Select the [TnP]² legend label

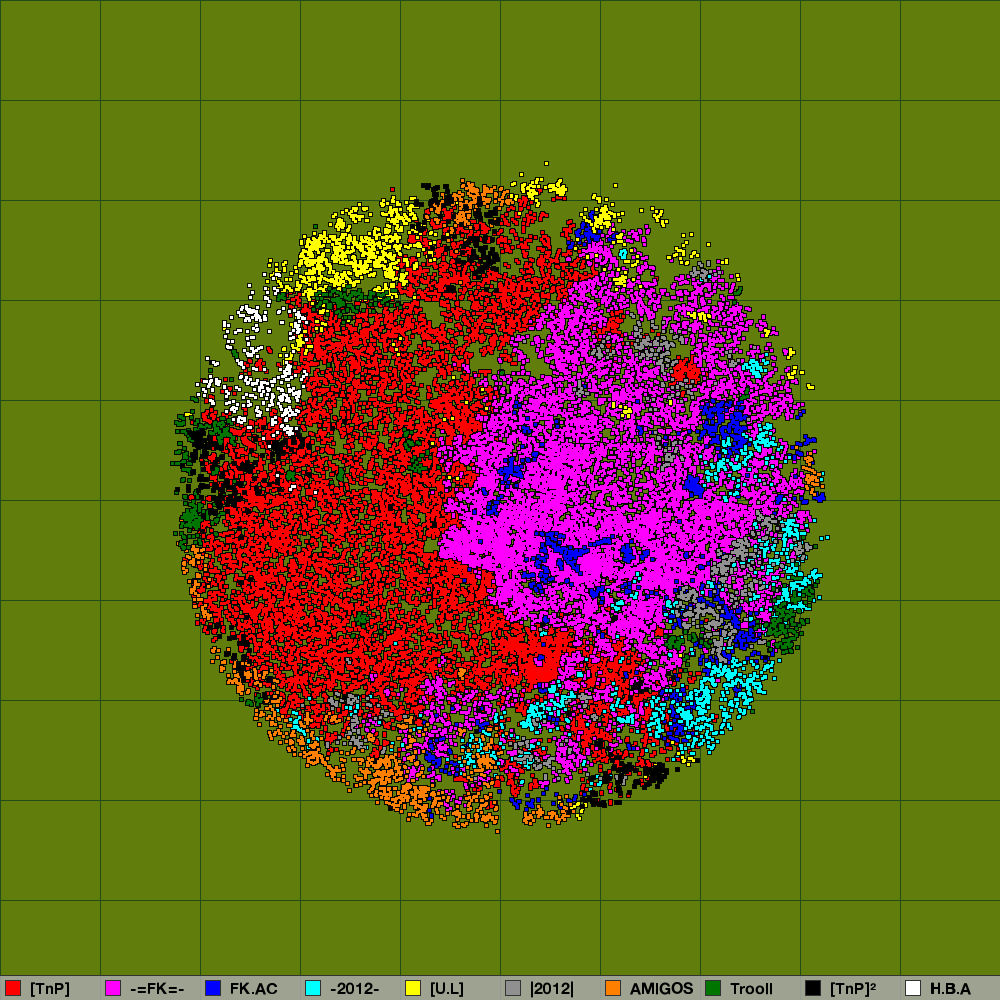coord(853,989)
